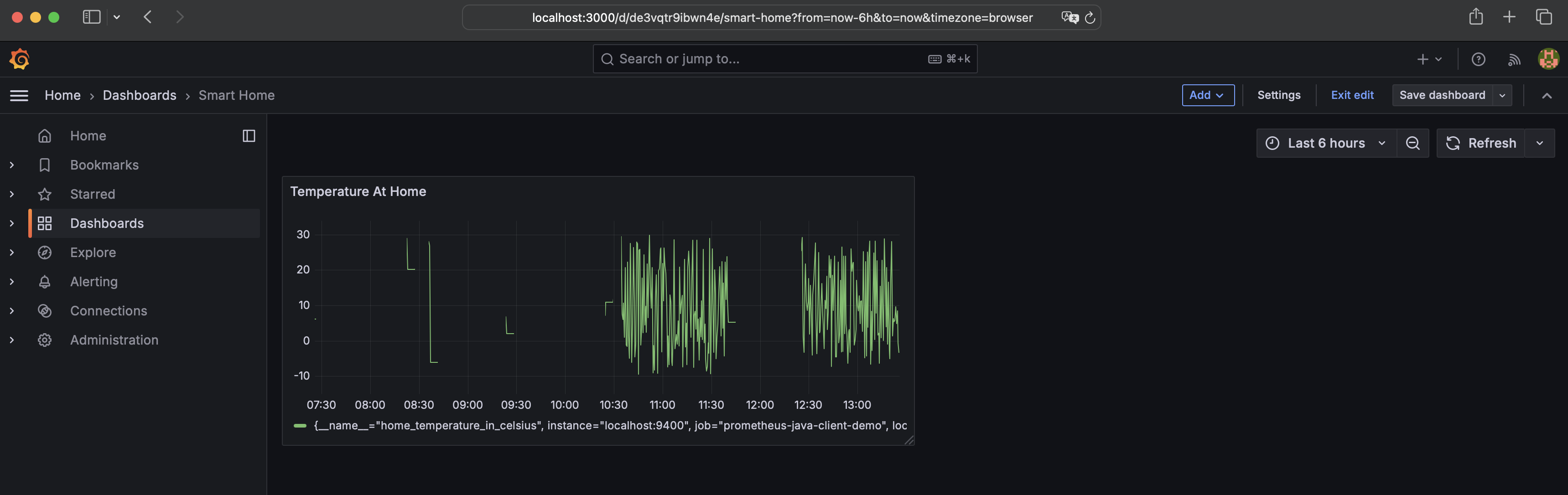Select Connections in the sidebar menu
This screenshot has height=495, width=1568.
(109, 311)
